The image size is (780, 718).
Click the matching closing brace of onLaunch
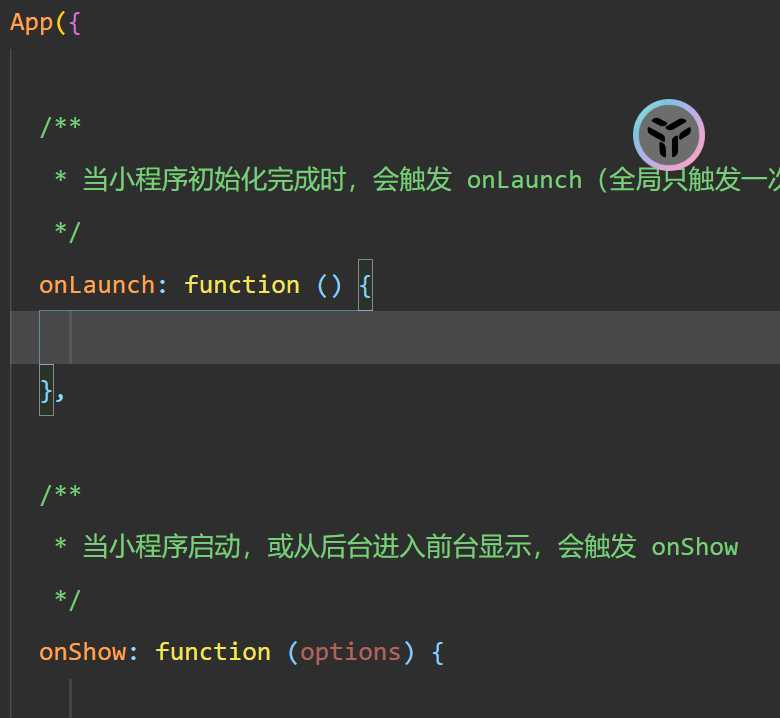[46, 391]
